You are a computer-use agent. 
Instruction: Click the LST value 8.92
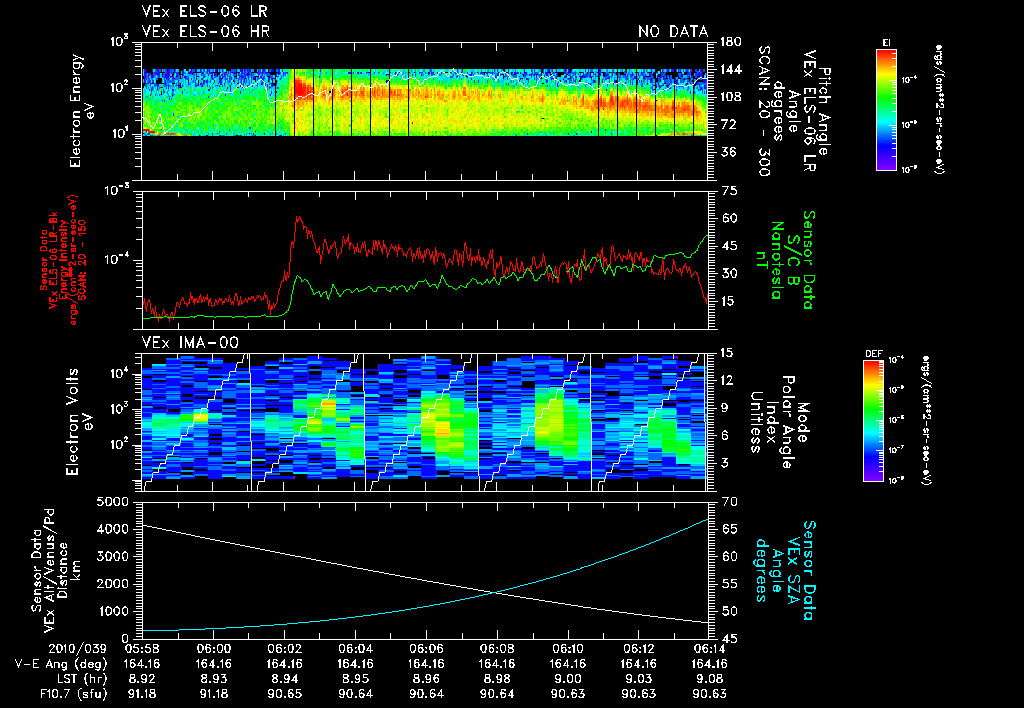click(142, 679)
